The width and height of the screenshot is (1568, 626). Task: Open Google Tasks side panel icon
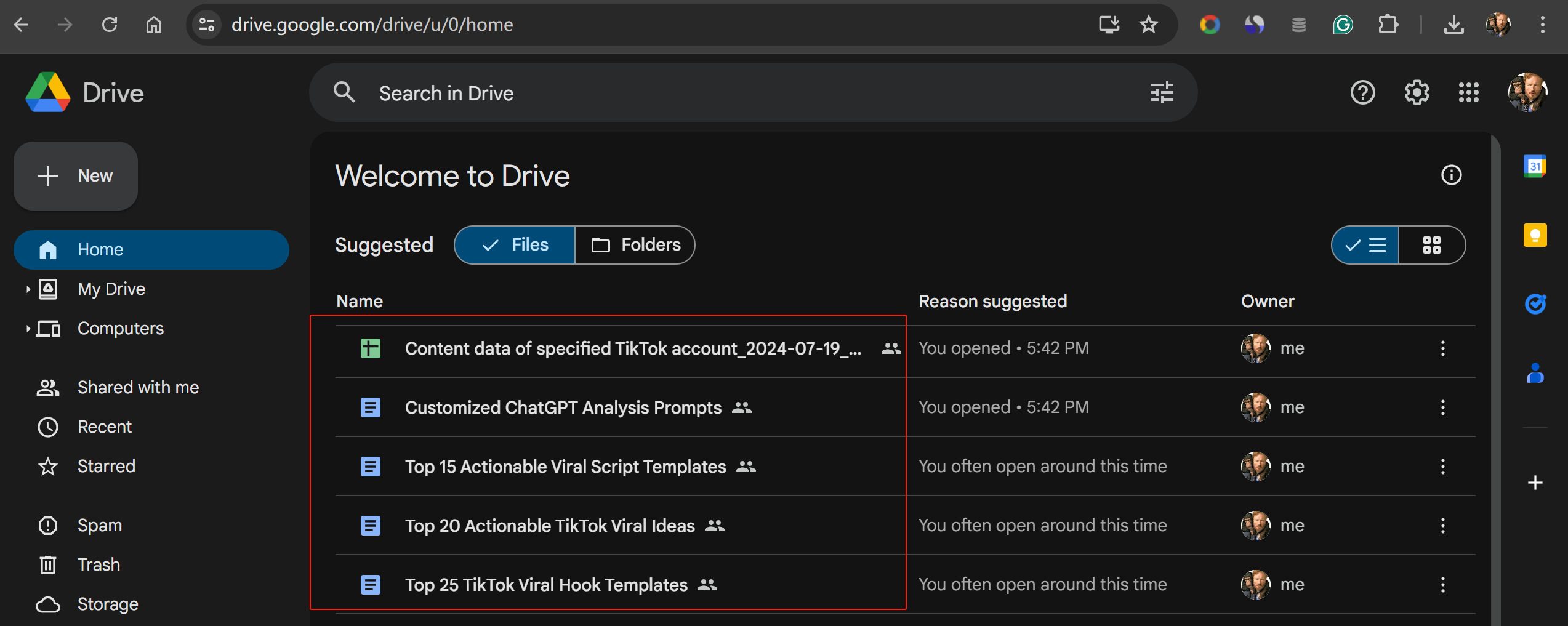coord(1535,303)
